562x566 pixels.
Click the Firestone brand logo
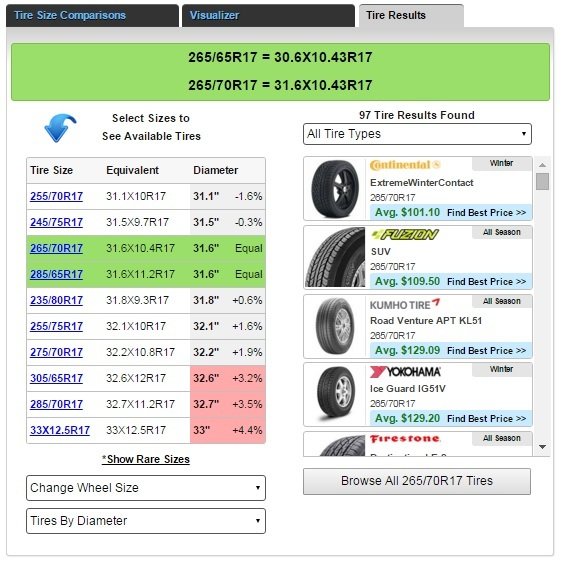click(405, 439)
